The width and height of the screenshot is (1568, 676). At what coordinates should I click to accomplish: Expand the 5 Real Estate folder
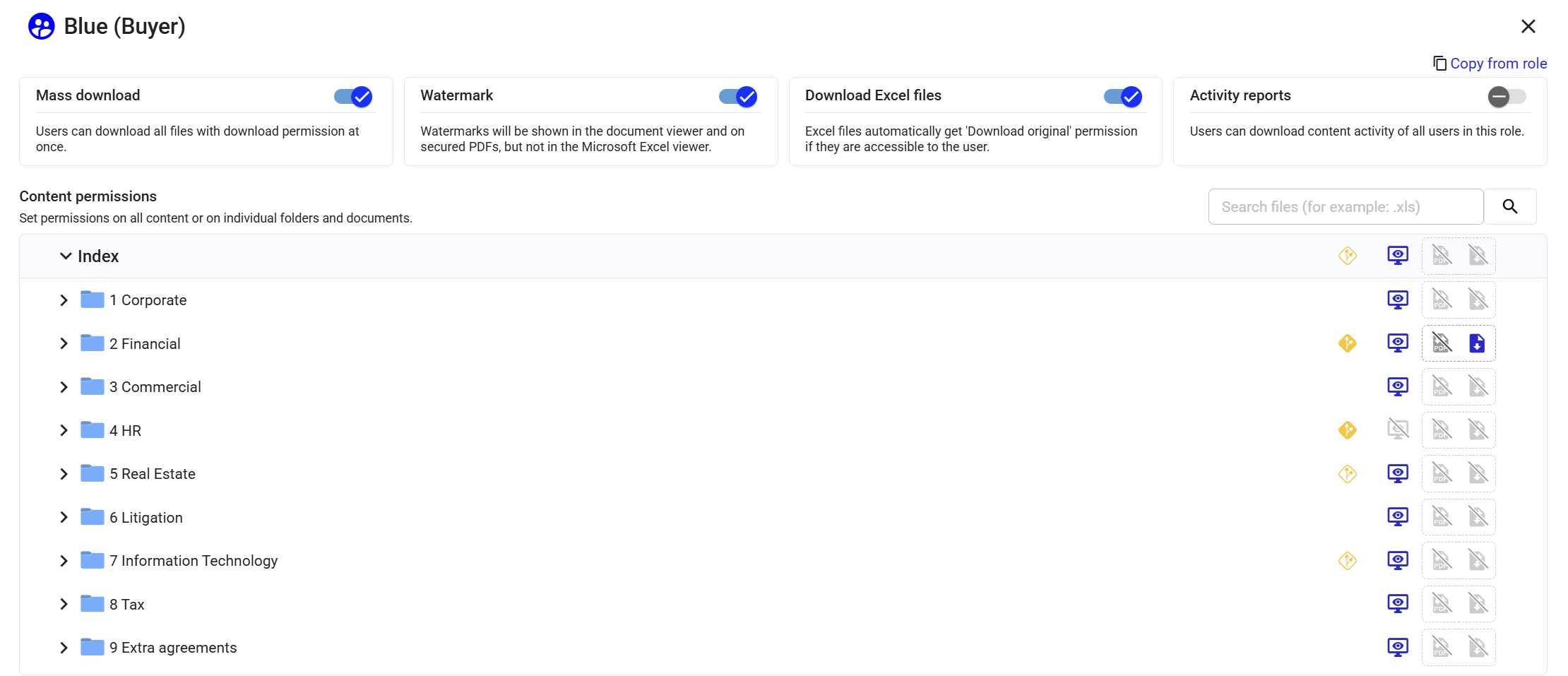tap(64, 474)
